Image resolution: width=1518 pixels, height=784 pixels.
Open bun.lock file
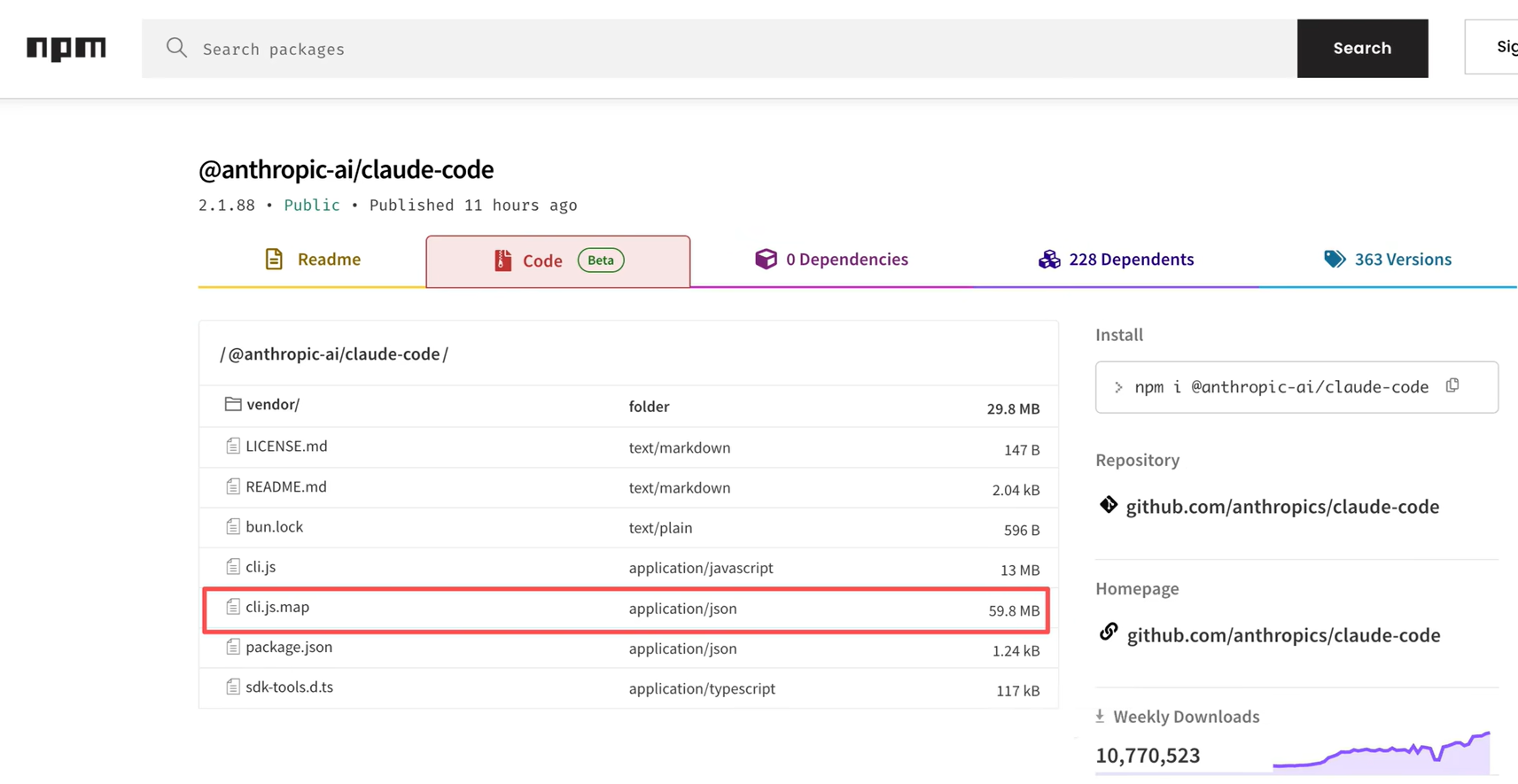point(274,527)
